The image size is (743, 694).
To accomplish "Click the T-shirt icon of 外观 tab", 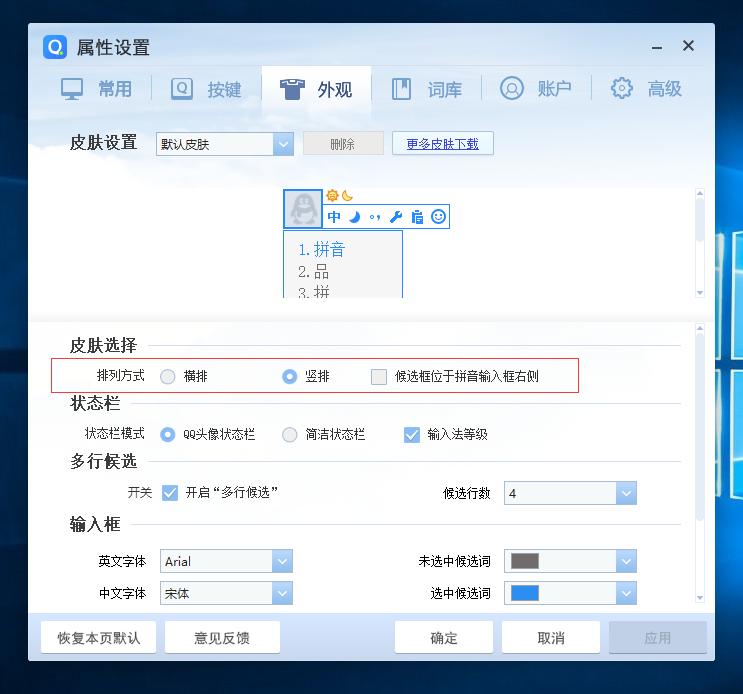I will pos(292,89).
